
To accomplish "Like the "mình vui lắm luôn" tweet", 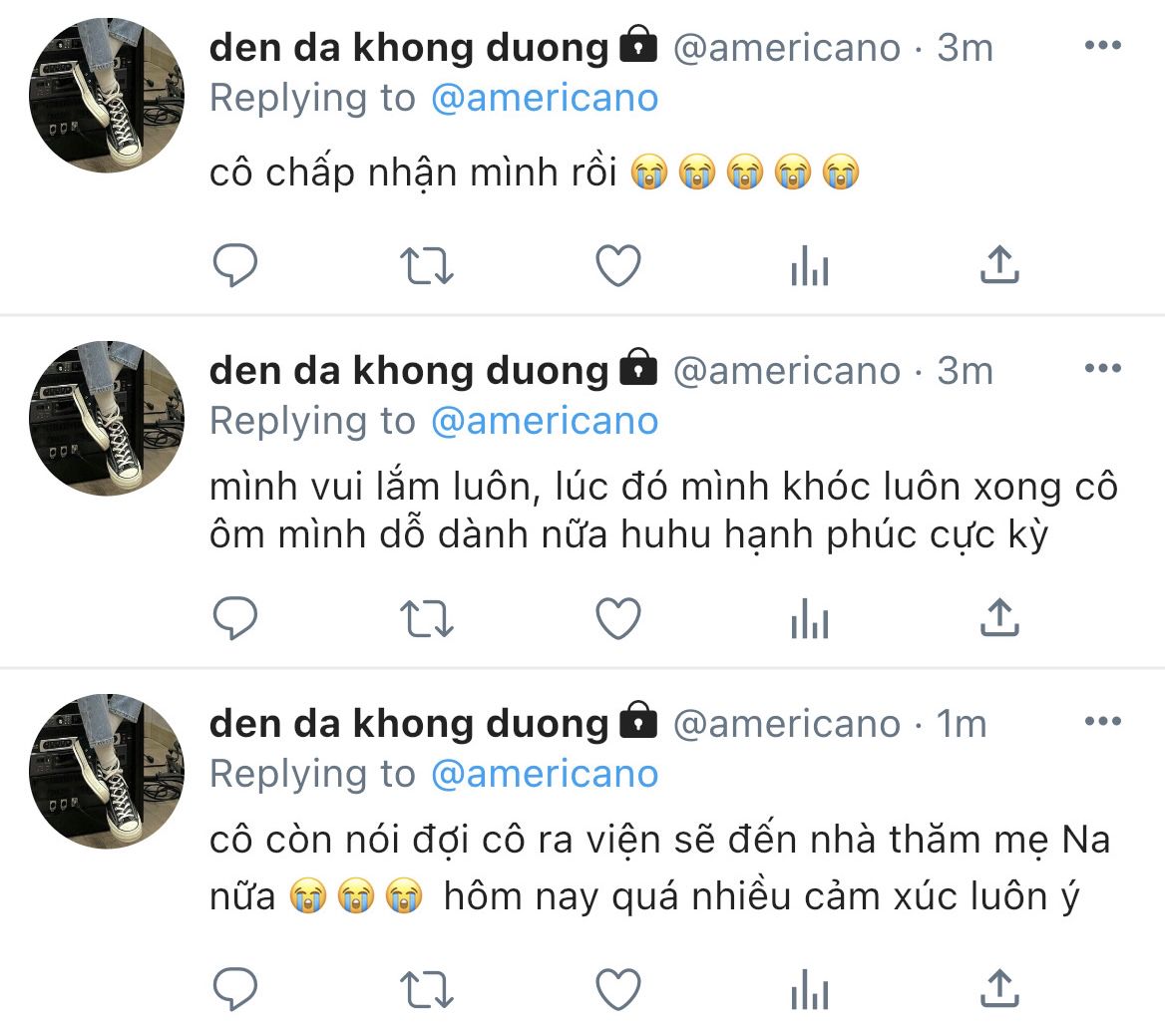I will 617,619.
